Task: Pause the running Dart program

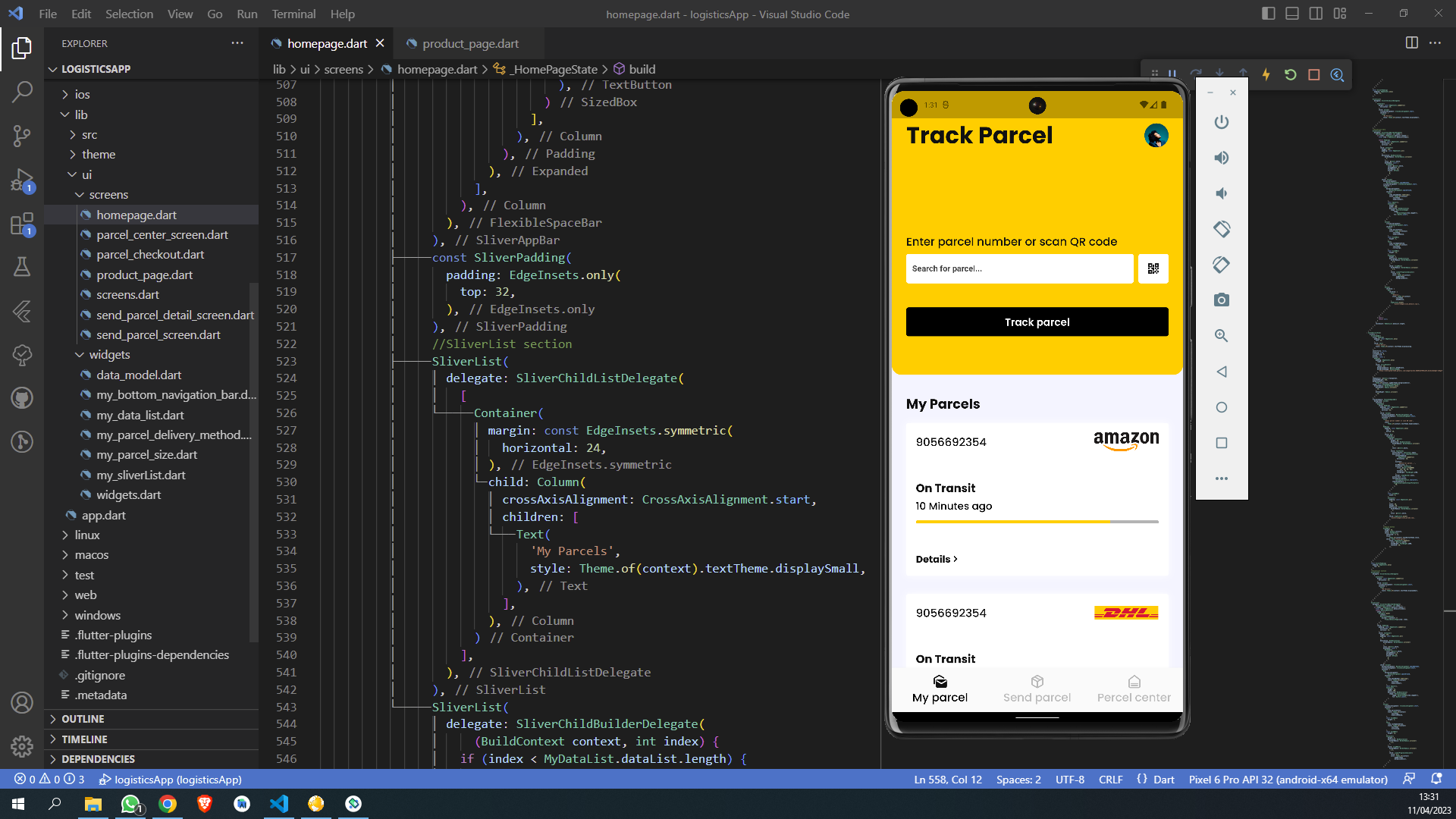Action: [x=1172, y=74]
